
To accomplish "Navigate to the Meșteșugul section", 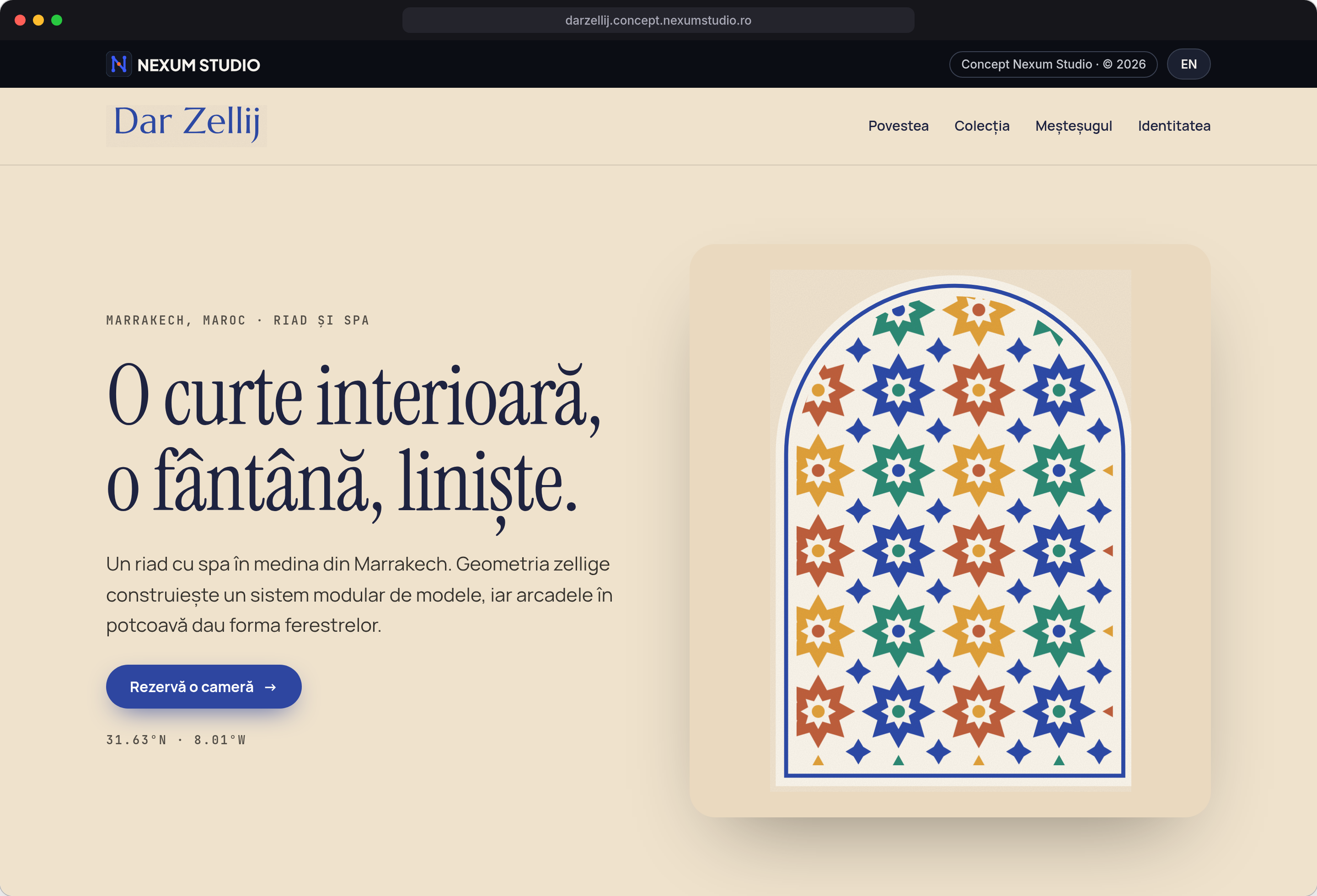I will click(x=1073, y=126).
